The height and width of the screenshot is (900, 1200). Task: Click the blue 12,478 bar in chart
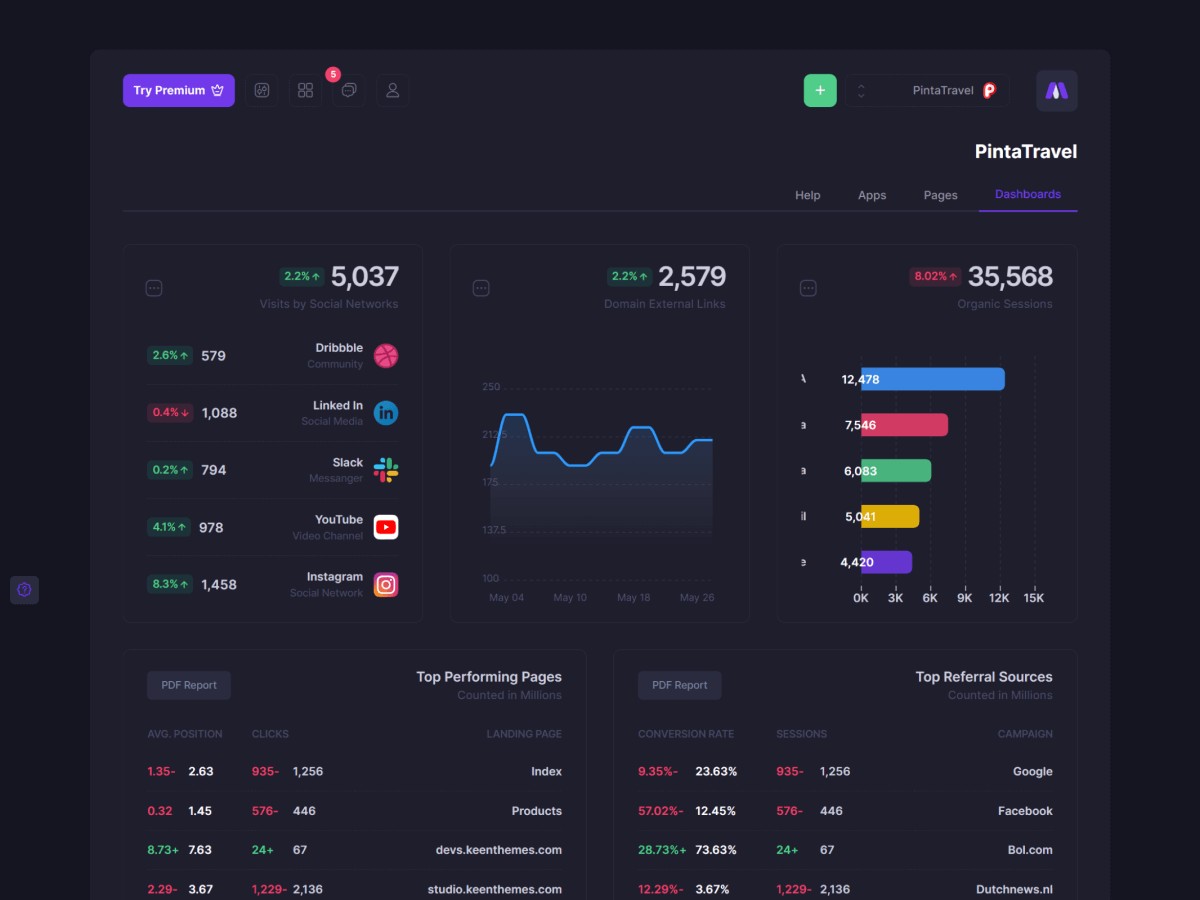point(932,379)
